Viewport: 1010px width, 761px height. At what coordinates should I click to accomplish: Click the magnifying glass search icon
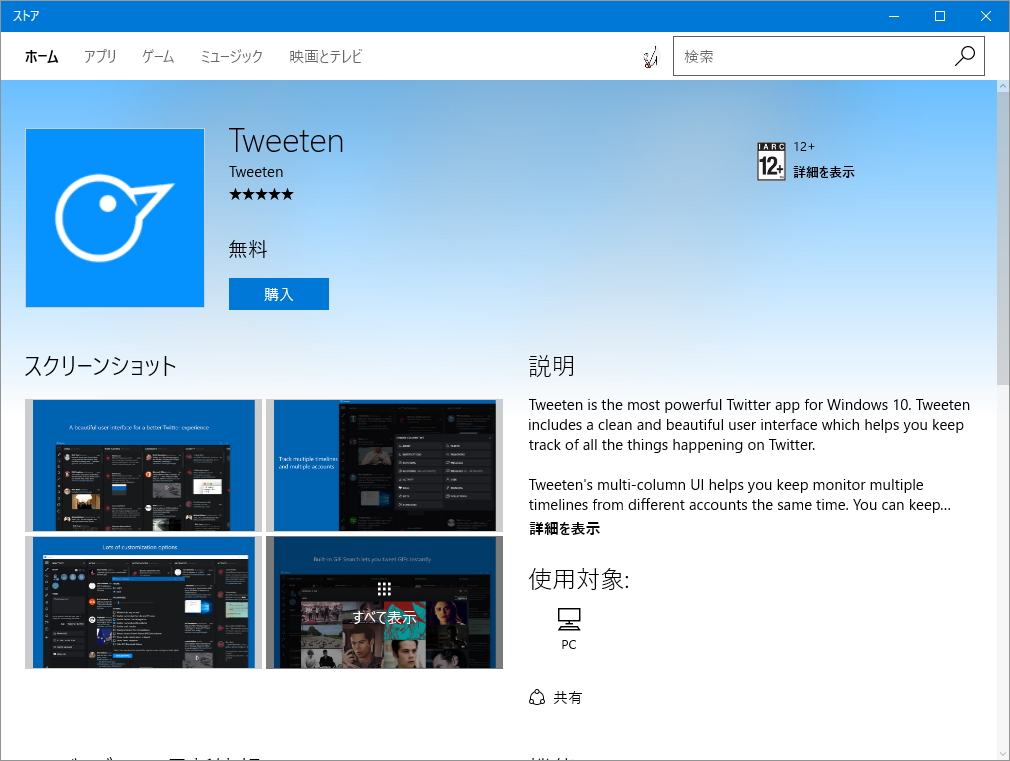click(964, 56)
